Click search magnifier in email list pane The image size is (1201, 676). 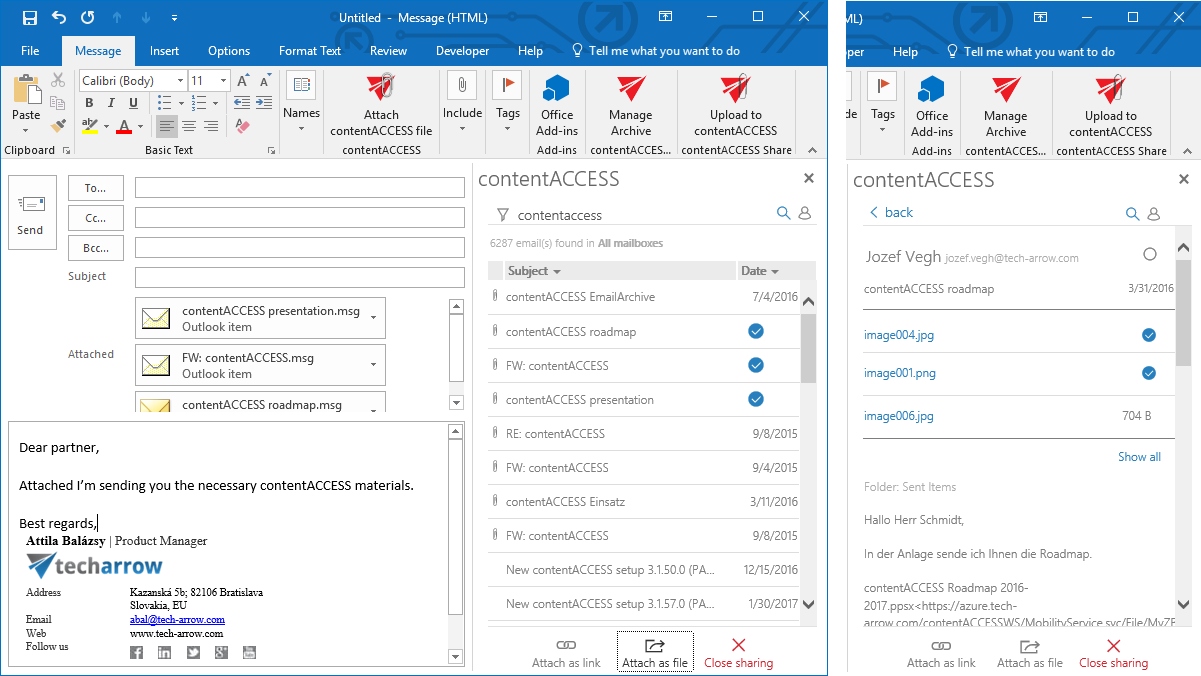click(784, 214)
